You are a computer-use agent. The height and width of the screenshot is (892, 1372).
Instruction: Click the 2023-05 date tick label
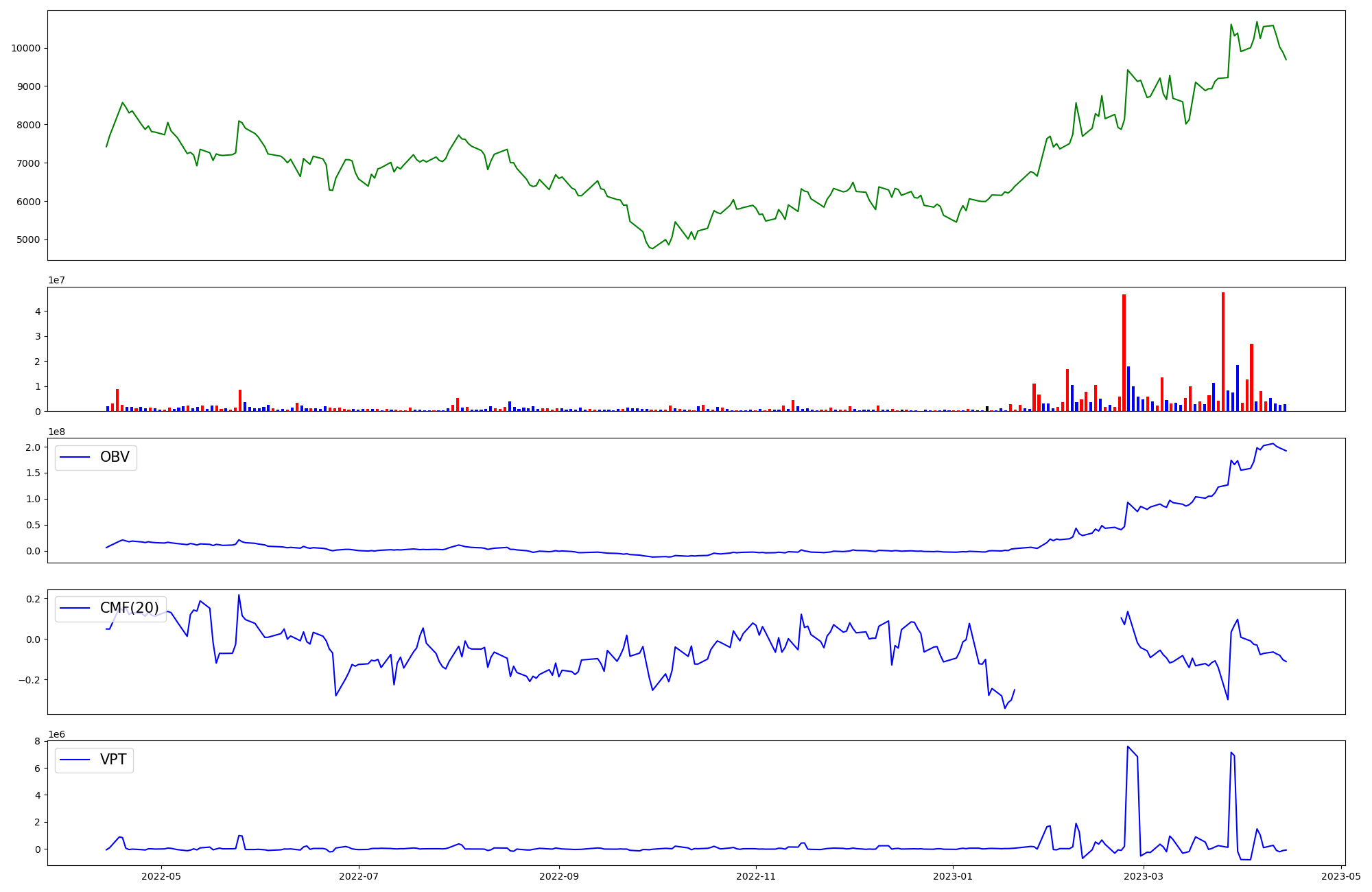1341,876
